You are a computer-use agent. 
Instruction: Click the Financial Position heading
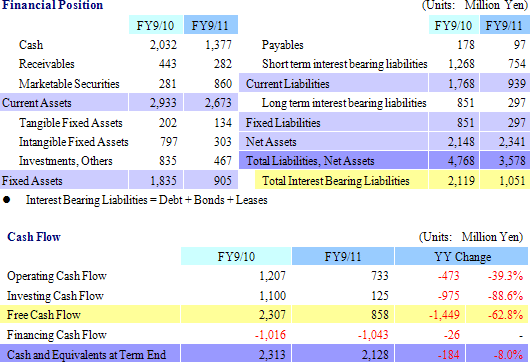click(x=52, y=5)
